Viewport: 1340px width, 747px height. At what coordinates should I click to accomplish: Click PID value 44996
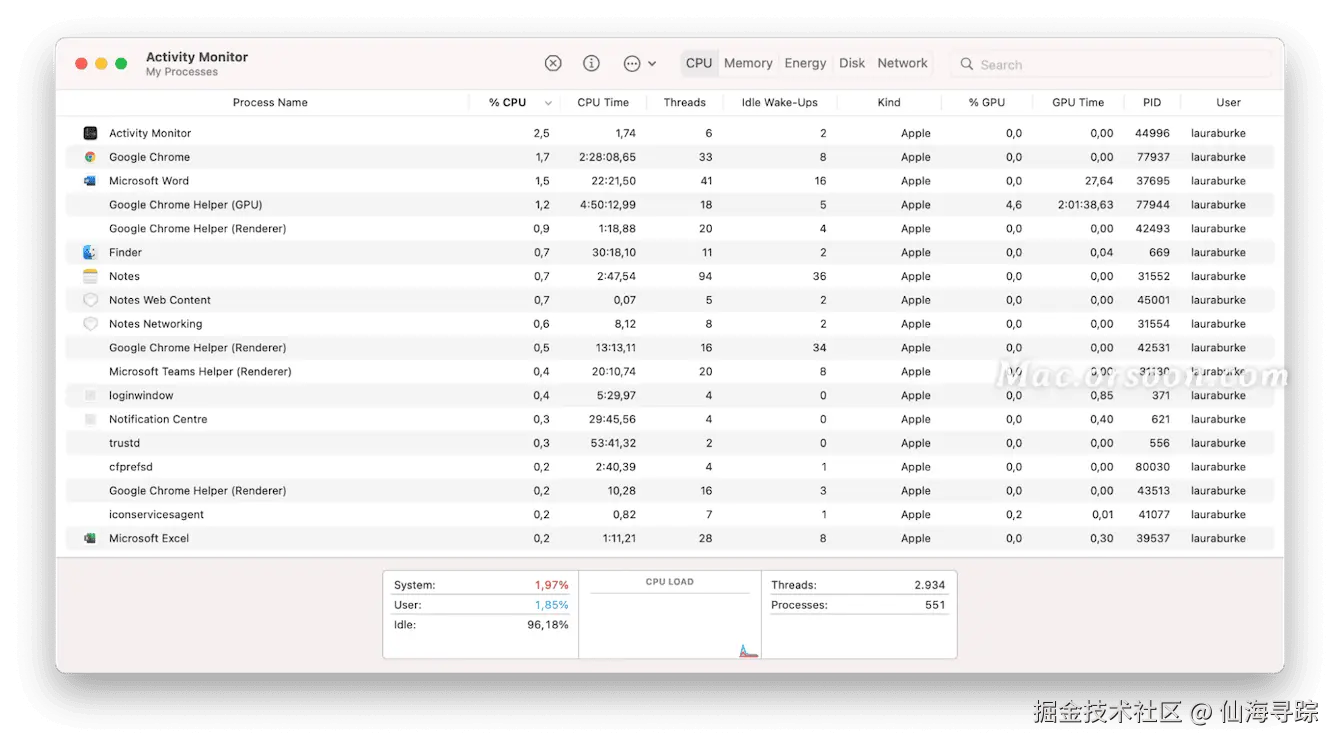tap(1152, 133)
